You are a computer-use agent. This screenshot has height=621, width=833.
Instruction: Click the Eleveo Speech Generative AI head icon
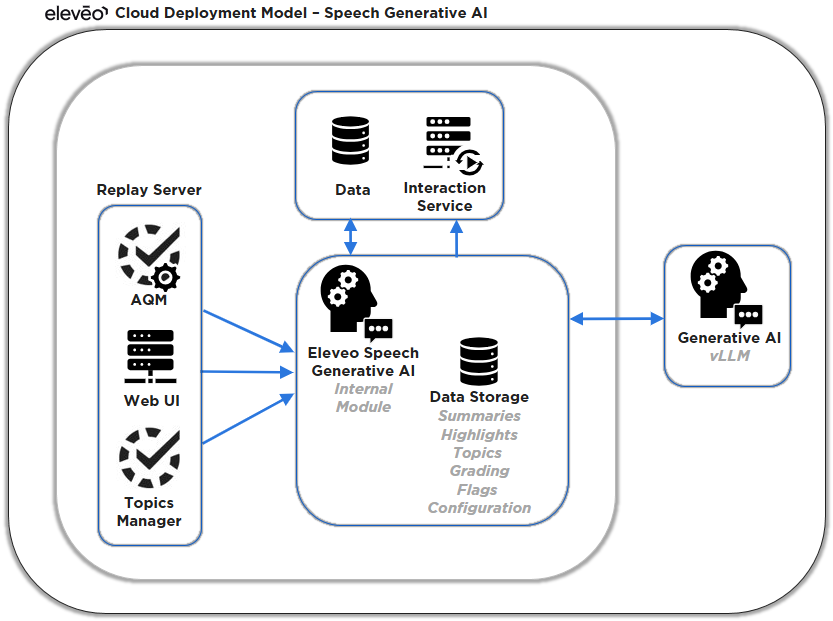click(354, 299)
